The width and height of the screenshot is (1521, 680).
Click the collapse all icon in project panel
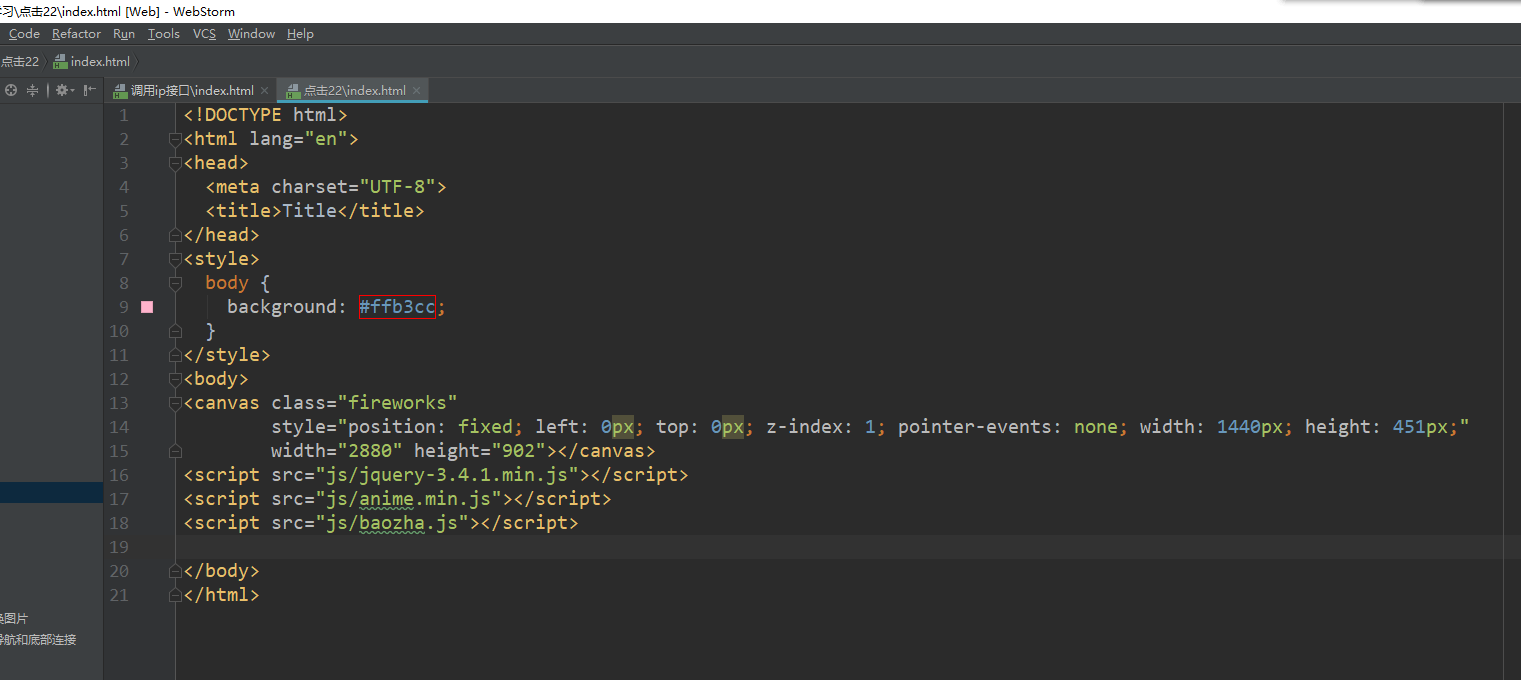32,90
